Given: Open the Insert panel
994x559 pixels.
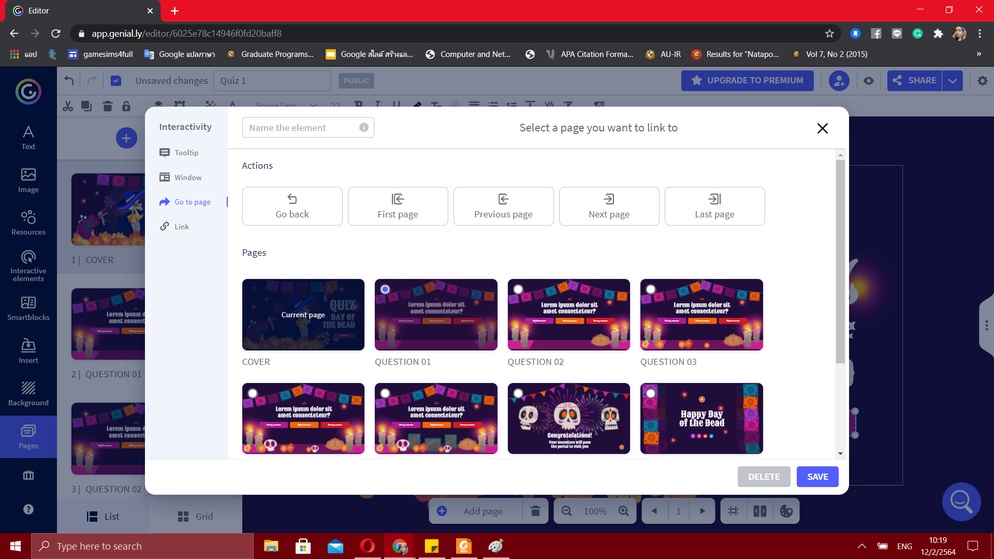Looking at the screenshot, I should (28, 350).
